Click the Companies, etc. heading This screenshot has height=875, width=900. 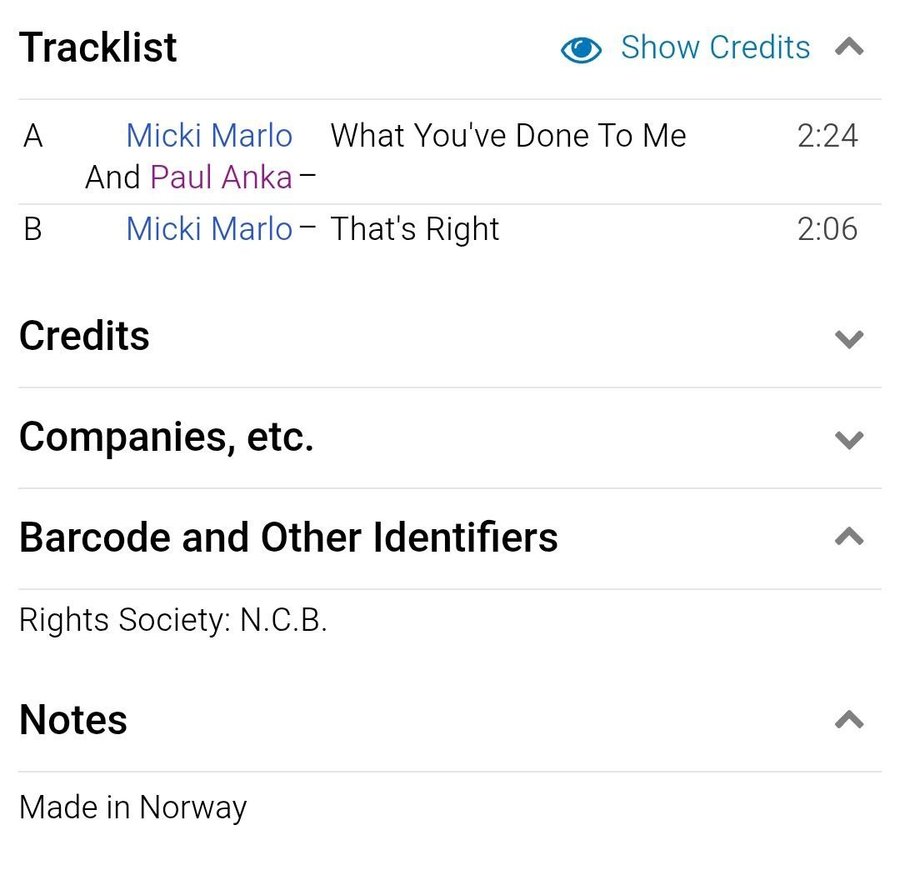click(166, 437)
